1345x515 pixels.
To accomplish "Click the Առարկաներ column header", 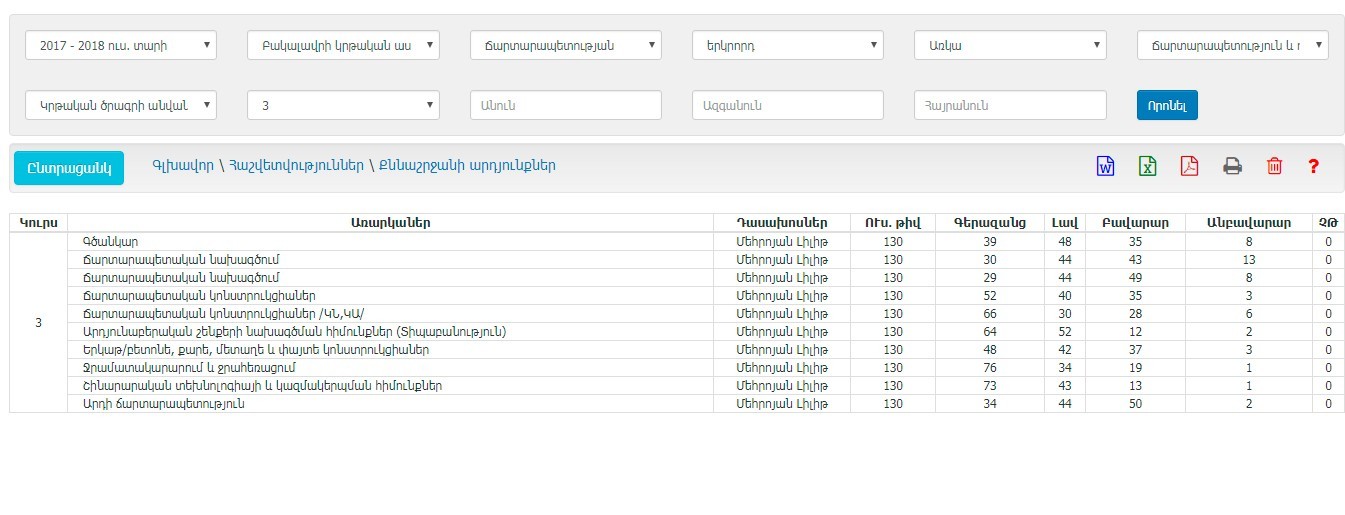I will click(390, 223).
